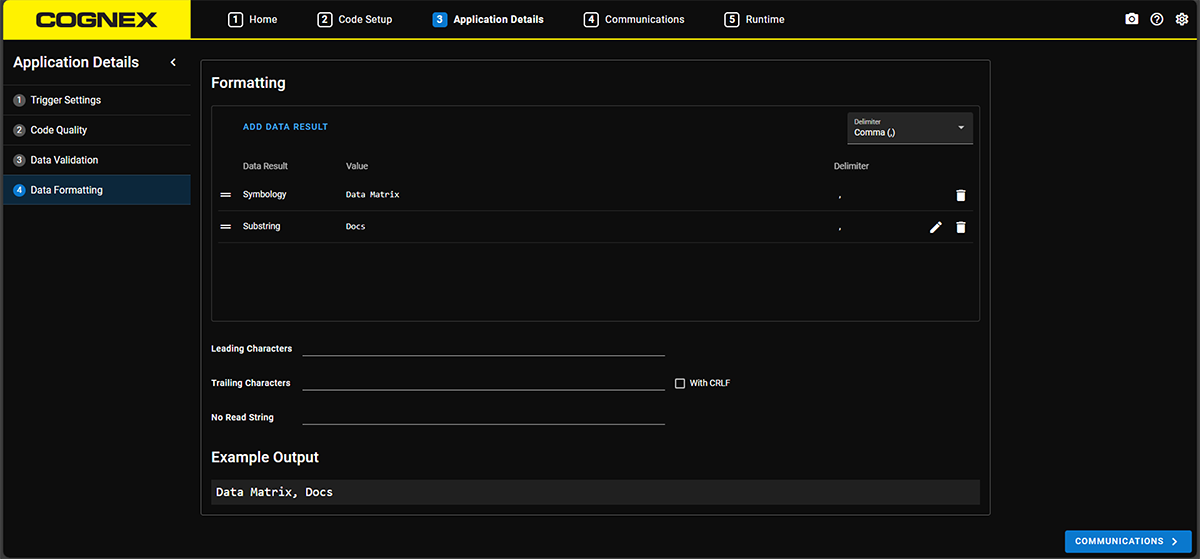This screenshot has height=559, width=1200.
Task: Click the Leading Characters input field
Action: pos(483,347)
